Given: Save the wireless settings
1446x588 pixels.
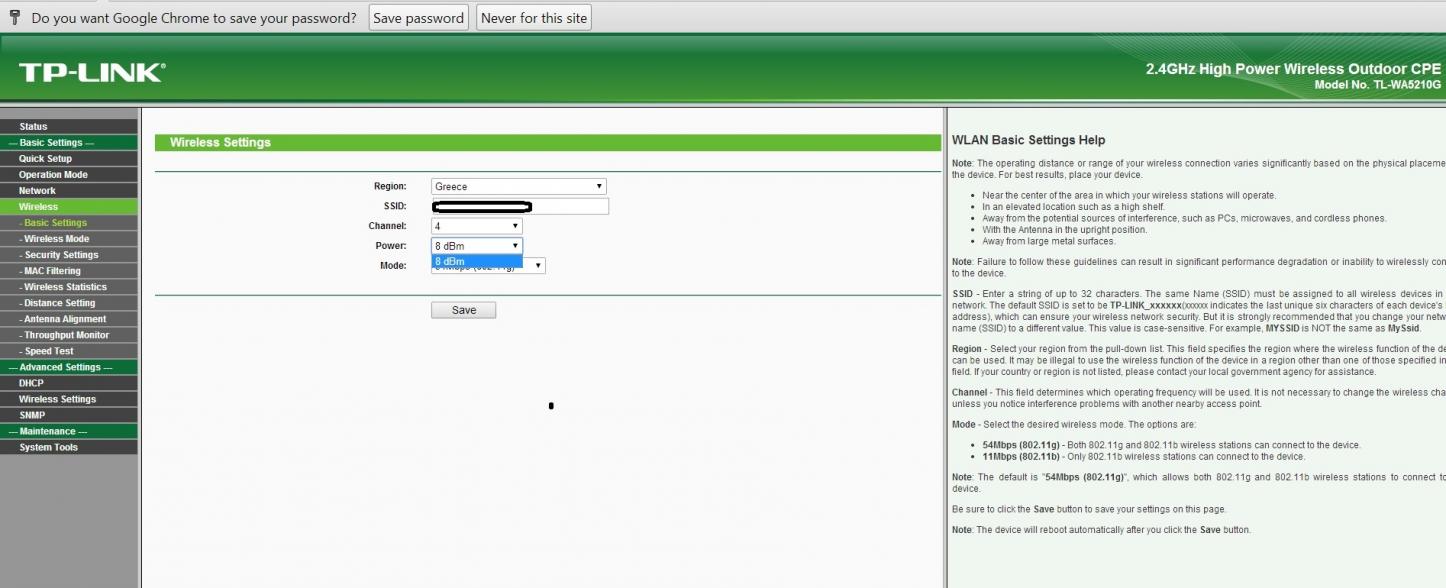Looking at the screenshot, I should click(463, 310).
